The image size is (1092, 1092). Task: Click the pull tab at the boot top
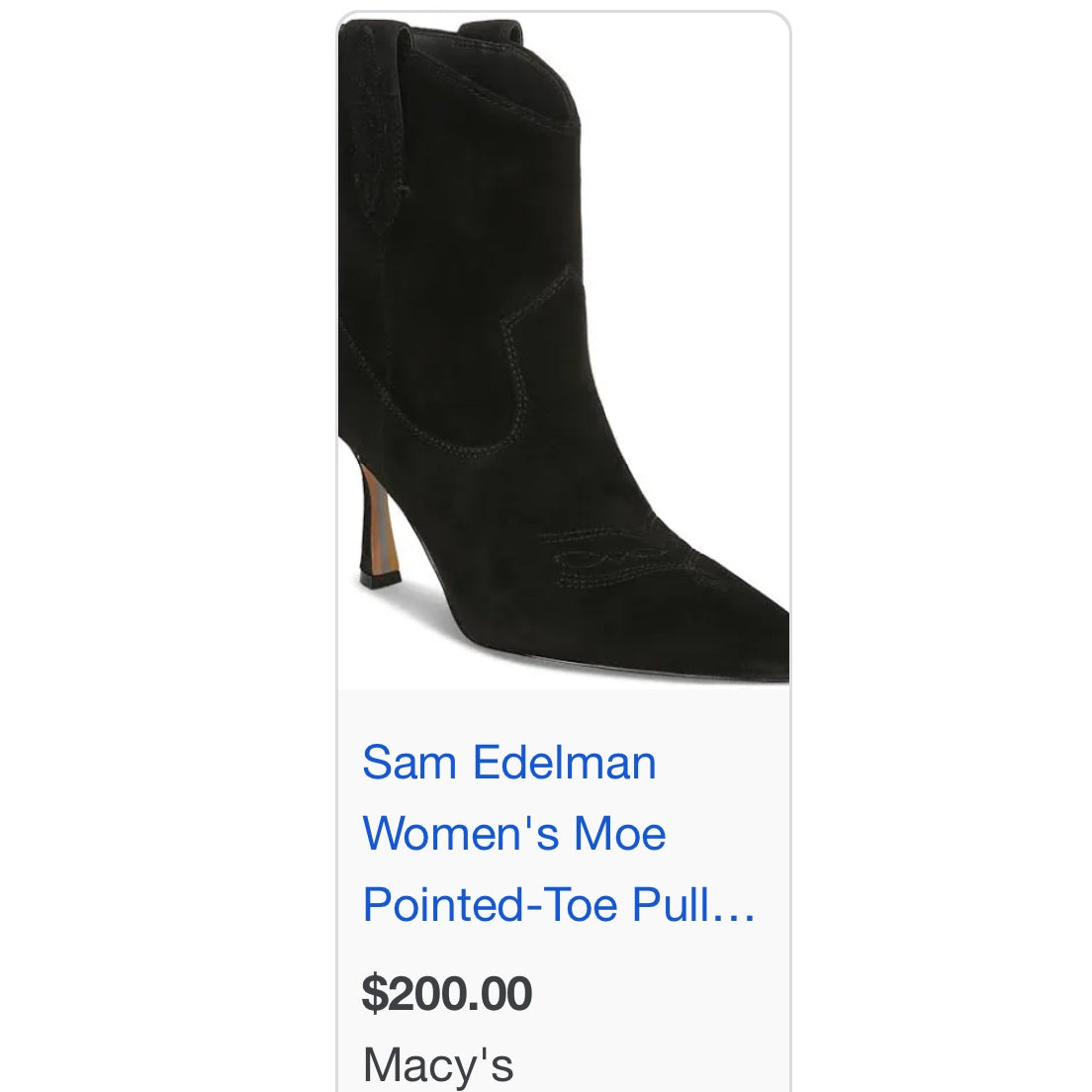click(x=376, y=109)
